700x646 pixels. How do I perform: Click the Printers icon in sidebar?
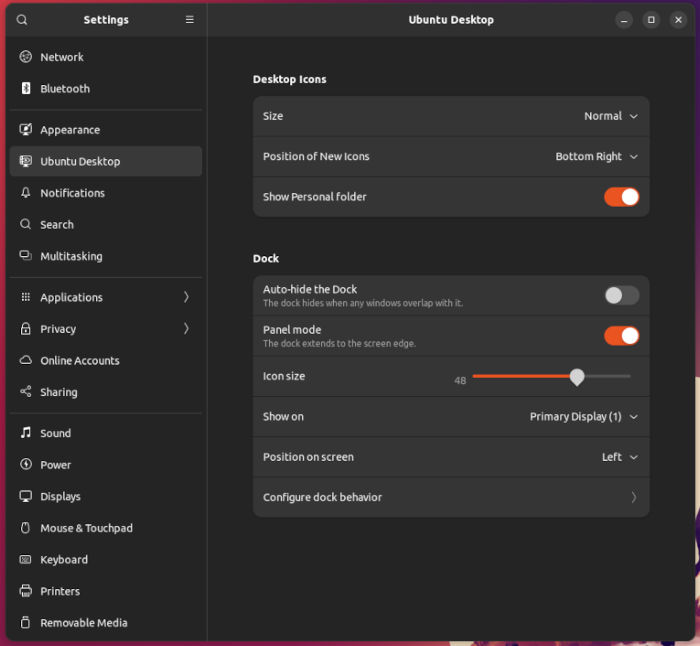[x=25, y=591]
